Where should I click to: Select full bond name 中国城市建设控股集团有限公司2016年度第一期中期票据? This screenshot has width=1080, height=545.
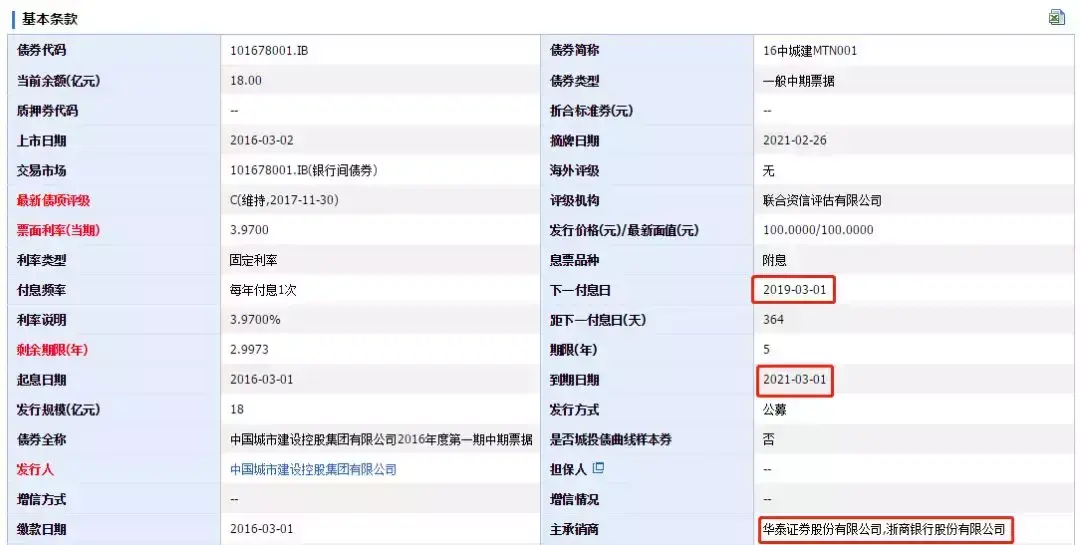coord(381,440)
